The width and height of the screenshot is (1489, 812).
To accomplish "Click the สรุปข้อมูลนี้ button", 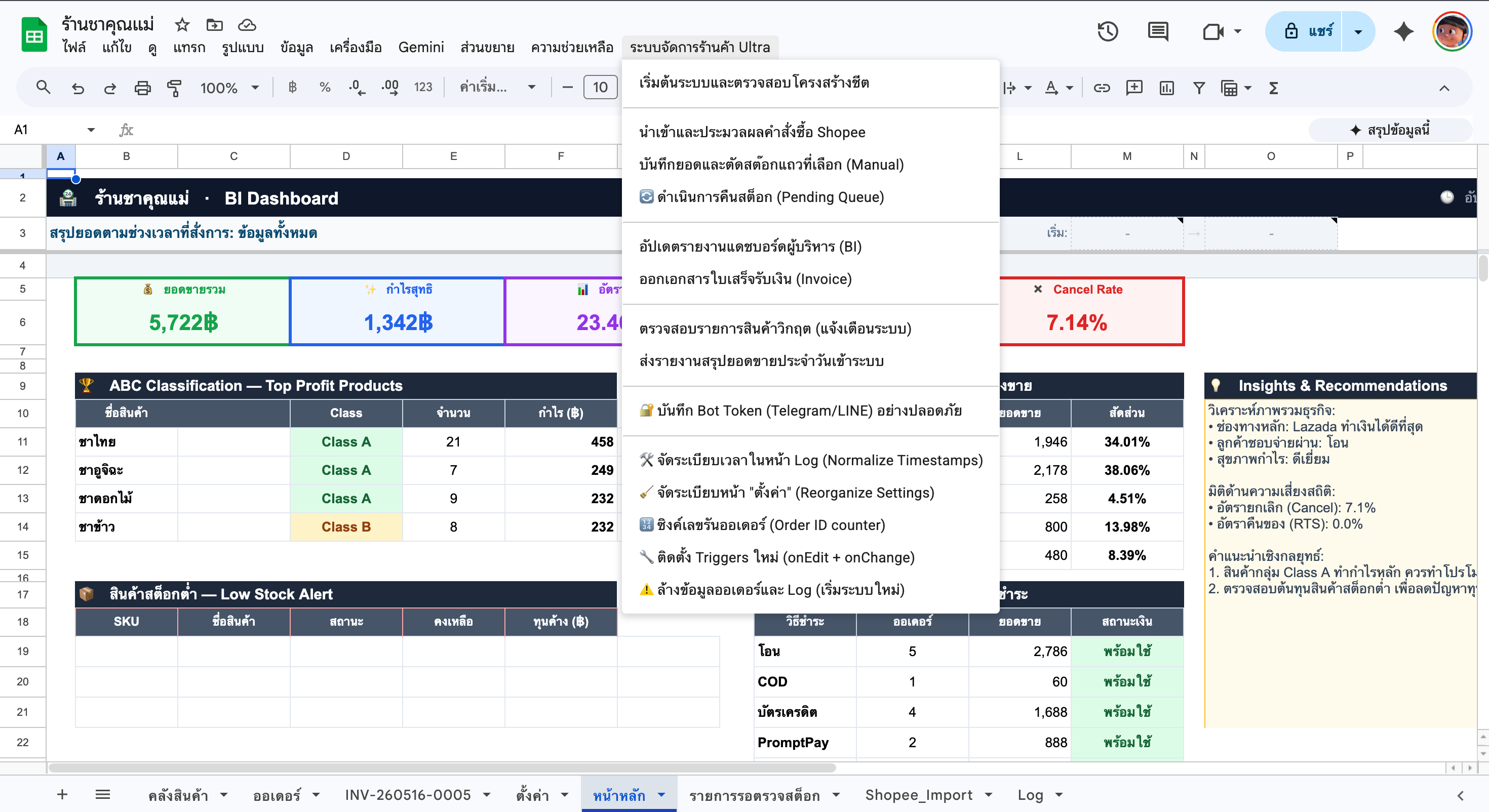I will click(x=1391, y=130).
